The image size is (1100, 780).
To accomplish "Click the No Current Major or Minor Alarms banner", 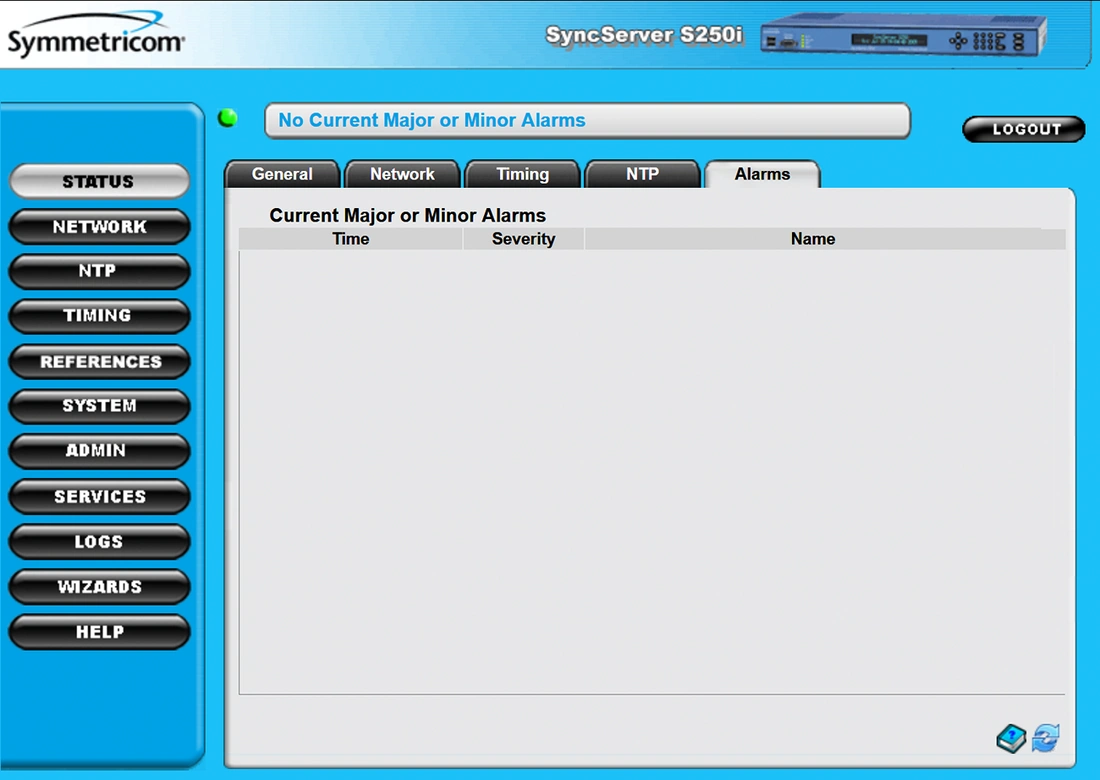I will (587, 121).
